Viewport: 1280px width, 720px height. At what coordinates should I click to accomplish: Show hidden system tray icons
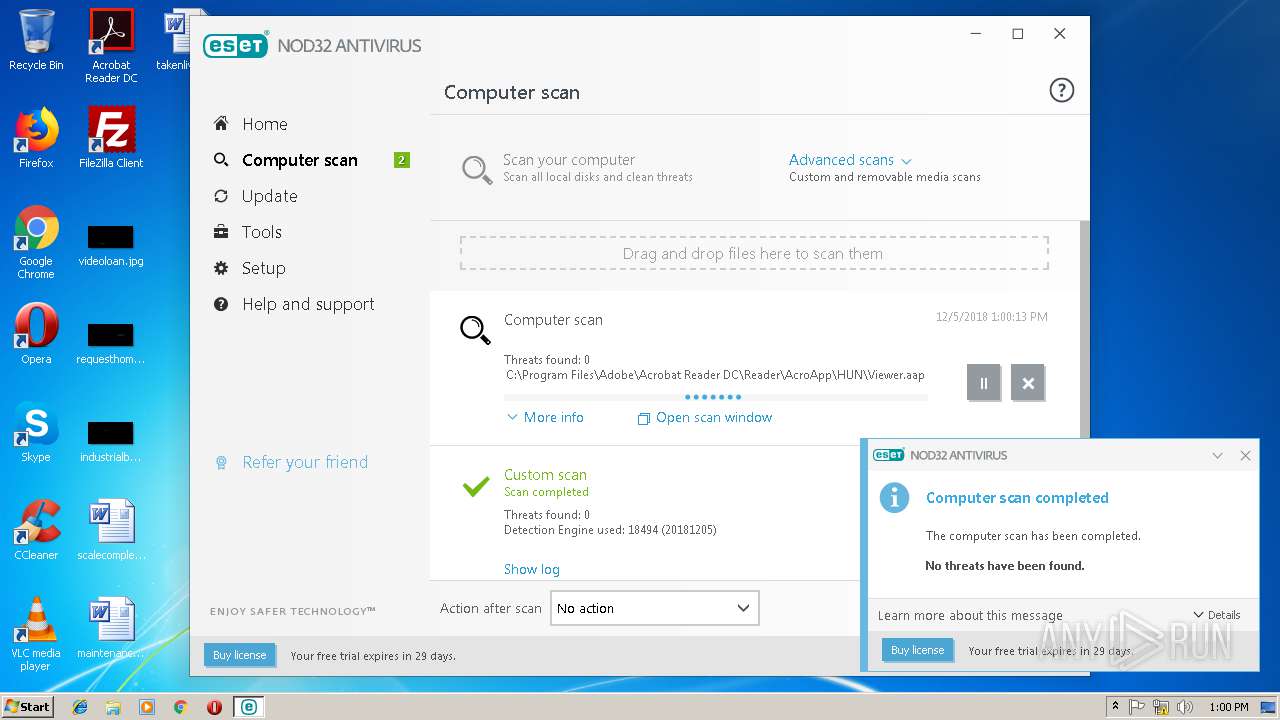tap(1114, 707)
